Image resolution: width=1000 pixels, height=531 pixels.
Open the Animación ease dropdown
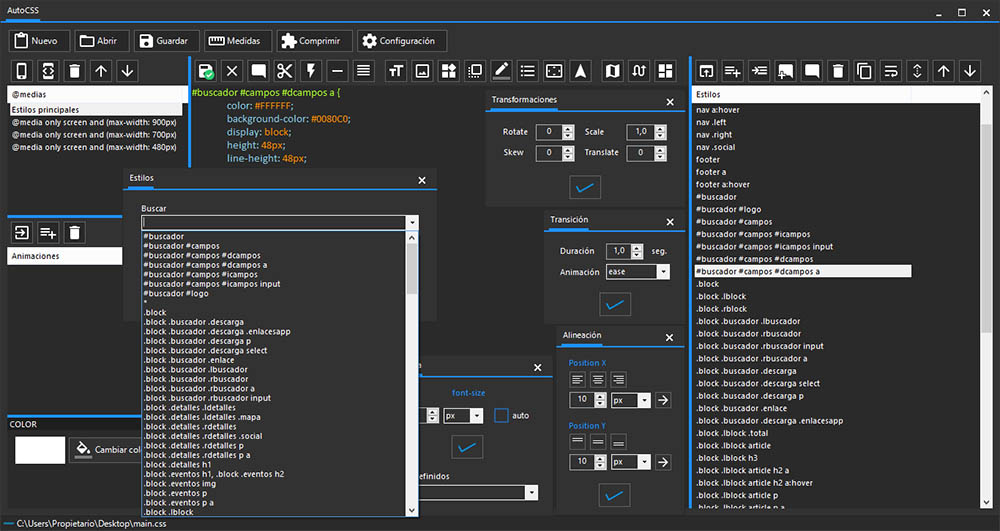click(x=663, y=272)
